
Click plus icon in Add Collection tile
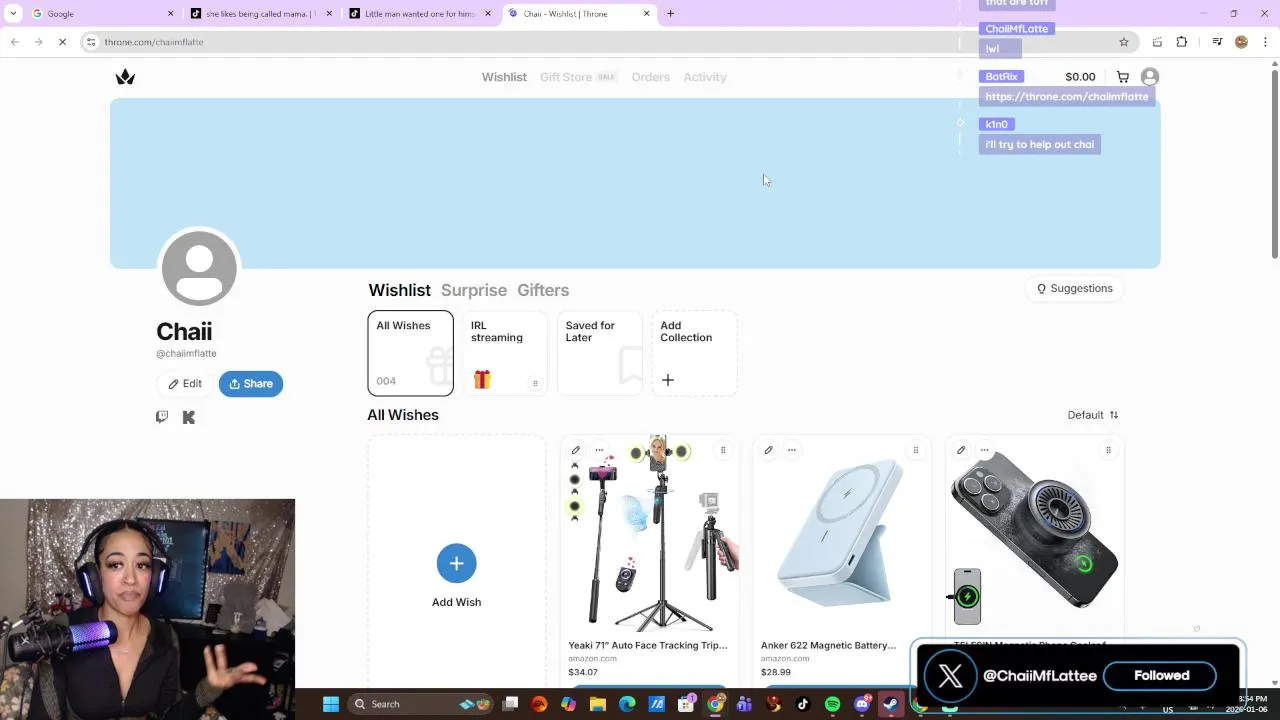(668, 380)
